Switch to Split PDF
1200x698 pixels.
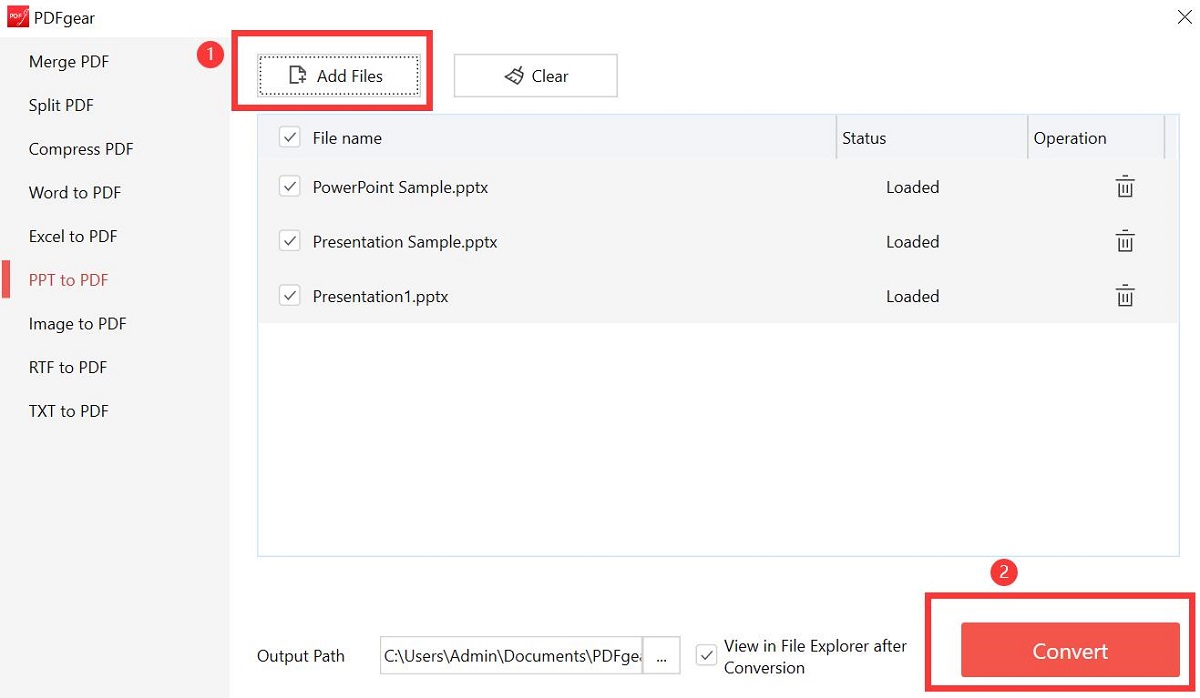click(61, 105)
